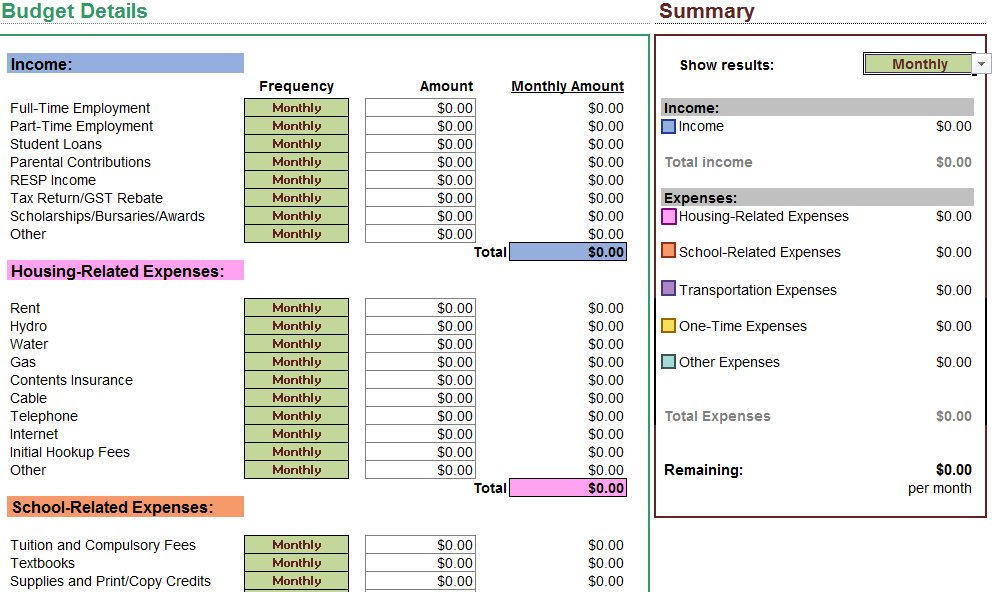Click the Initial Hookup Fees label
This screenshot has height=592, width=994.
tap(70, 452)
